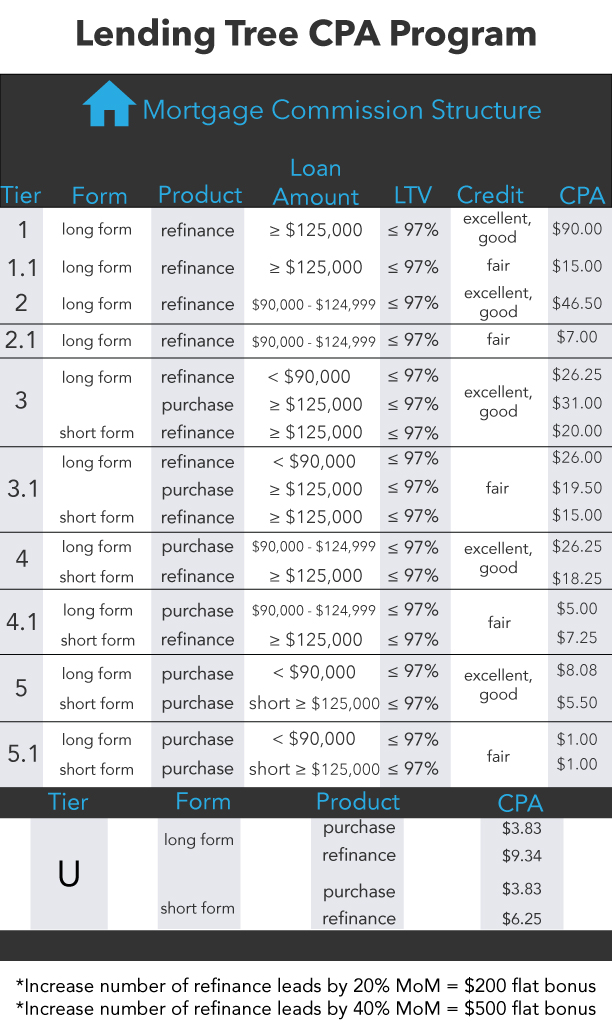
Task: Select the Tier 2.1 cell
Action: [22, 340]
